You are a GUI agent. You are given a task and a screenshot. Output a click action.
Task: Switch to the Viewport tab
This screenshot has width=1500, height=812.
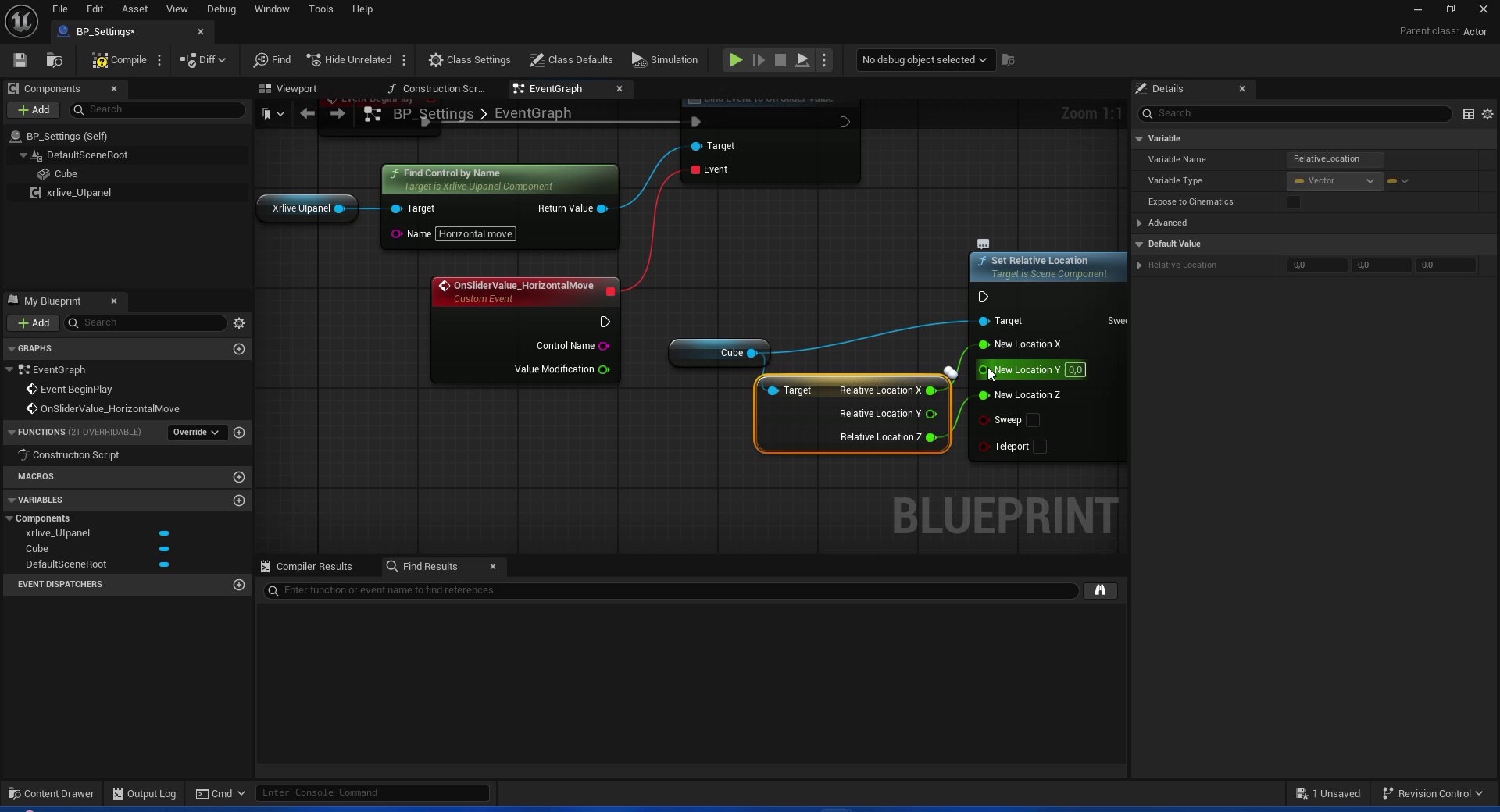click(287, 89)
